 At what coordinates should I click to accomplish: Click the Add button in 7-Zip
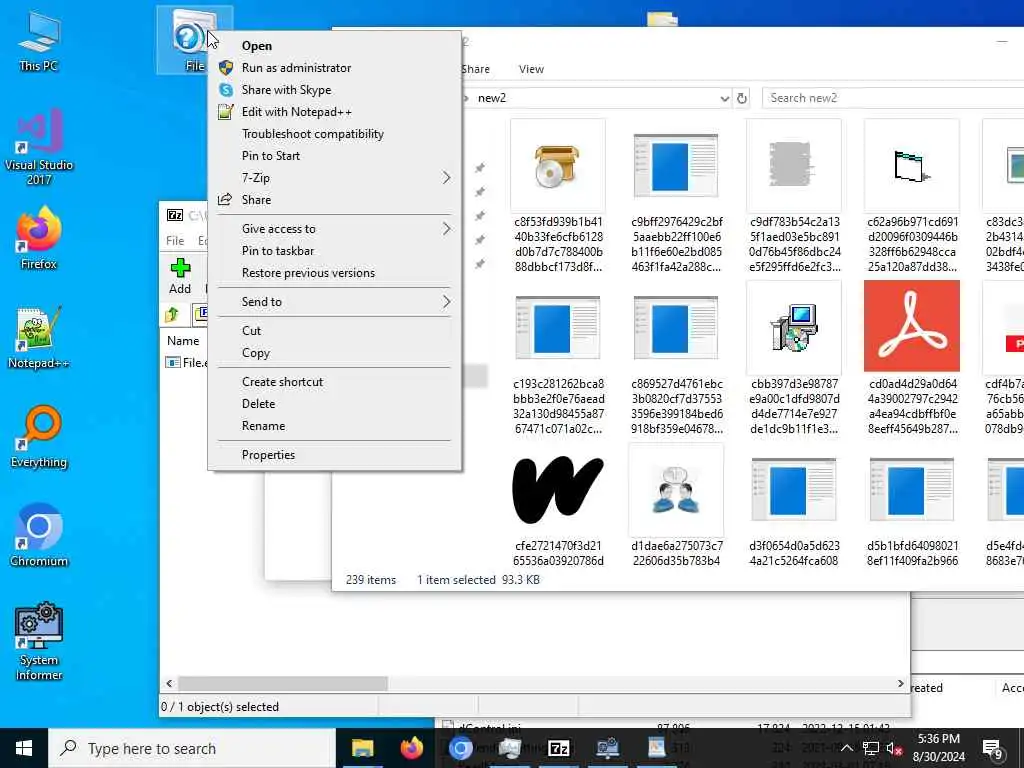[x=180, y=276]
